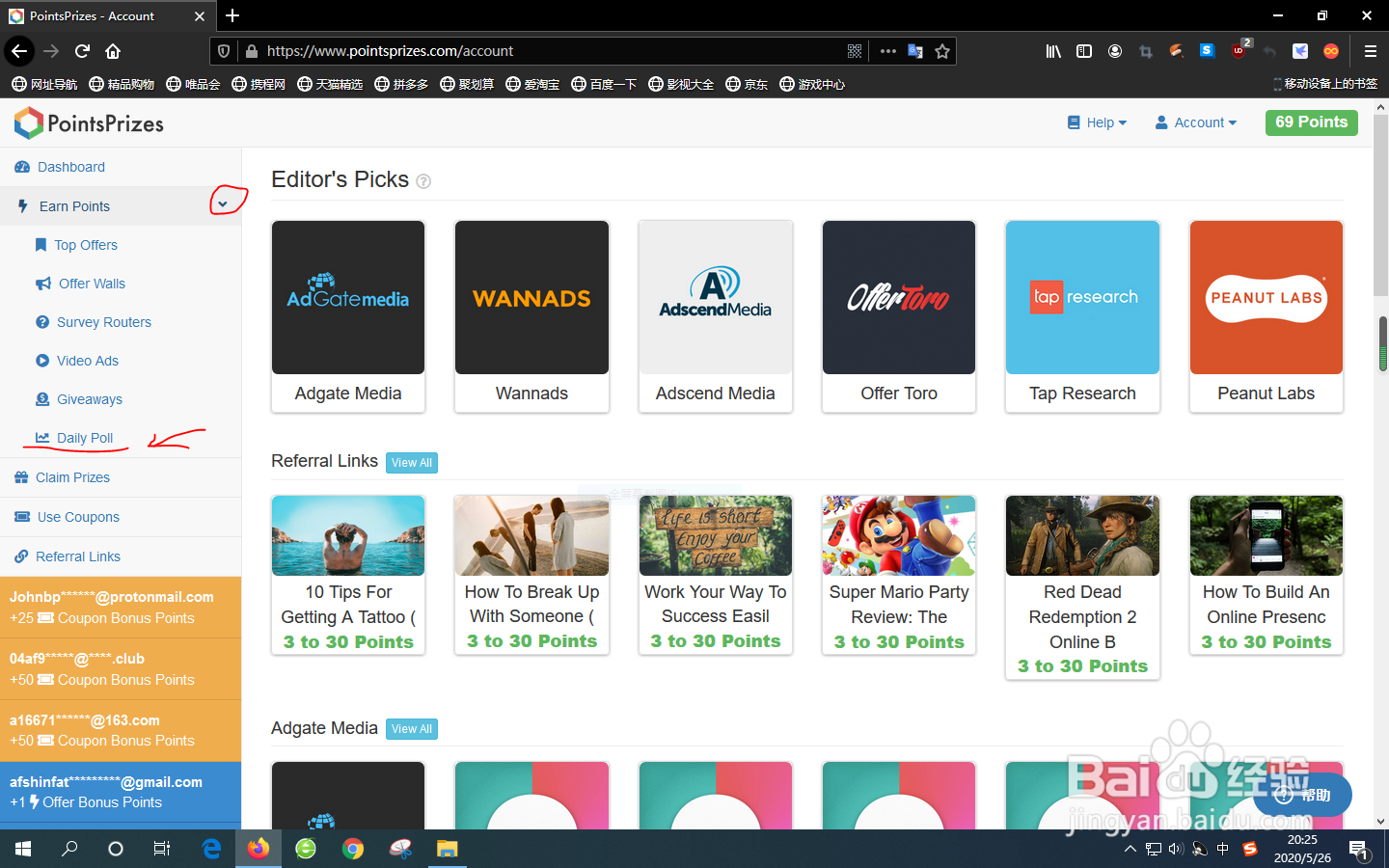Close the PointsPrizes - Account tab
1389x868 pixels.
tap(200, 16)
